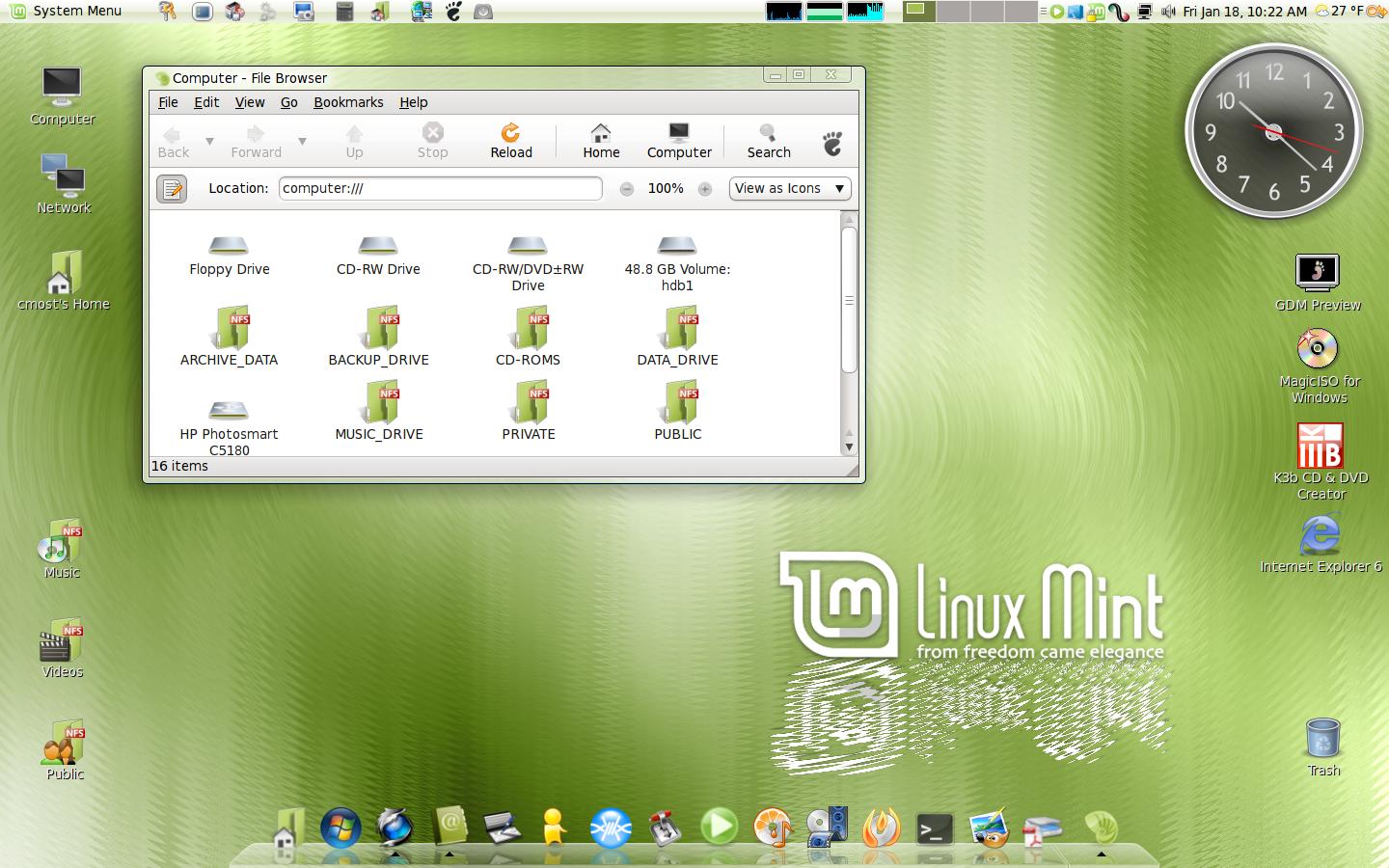Open the Go menu
The image size is (1389, 868).
point(289,102)
